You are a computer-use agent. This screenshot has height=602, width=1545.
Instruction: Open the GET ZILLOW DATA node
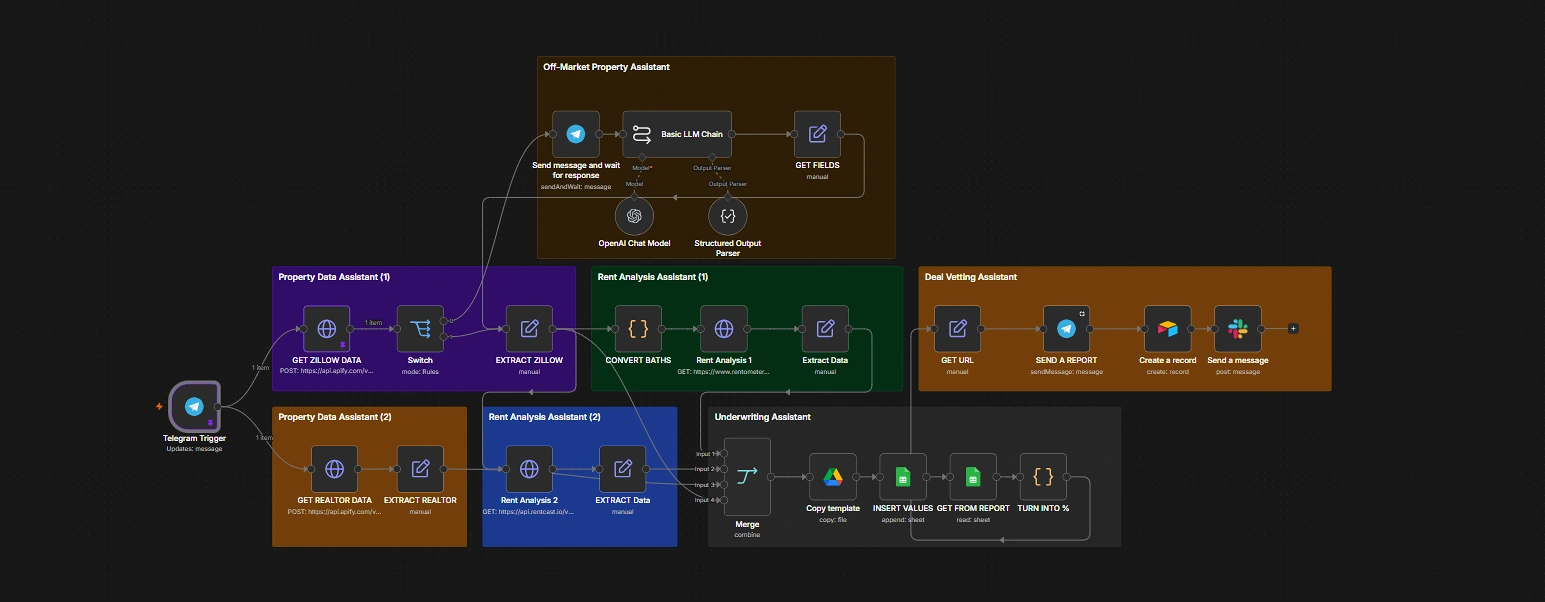pyautogui.click(x=327, y=329)
